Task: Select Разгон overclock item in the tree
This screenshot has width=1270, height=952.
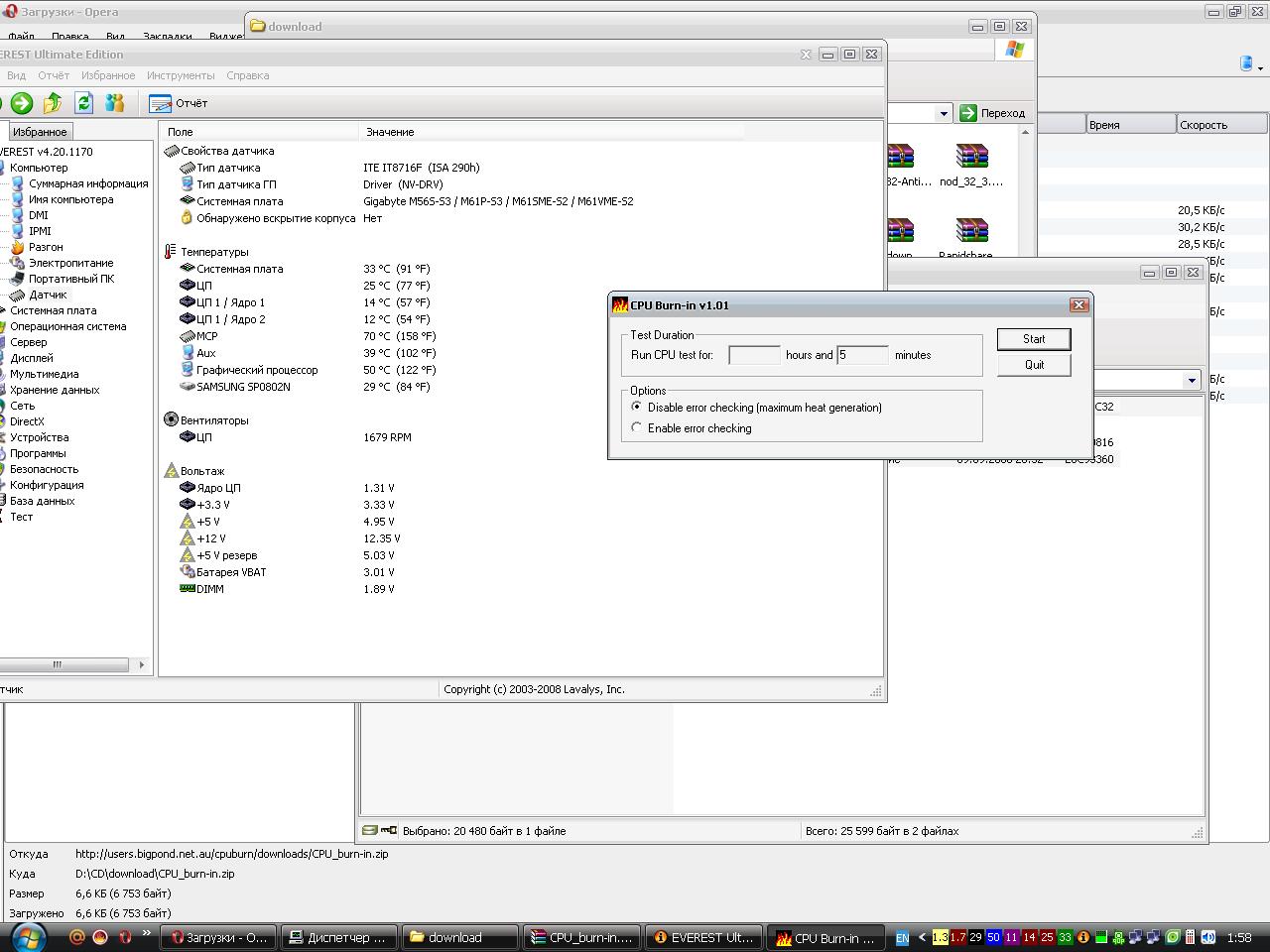Action: tap(46, 247)
